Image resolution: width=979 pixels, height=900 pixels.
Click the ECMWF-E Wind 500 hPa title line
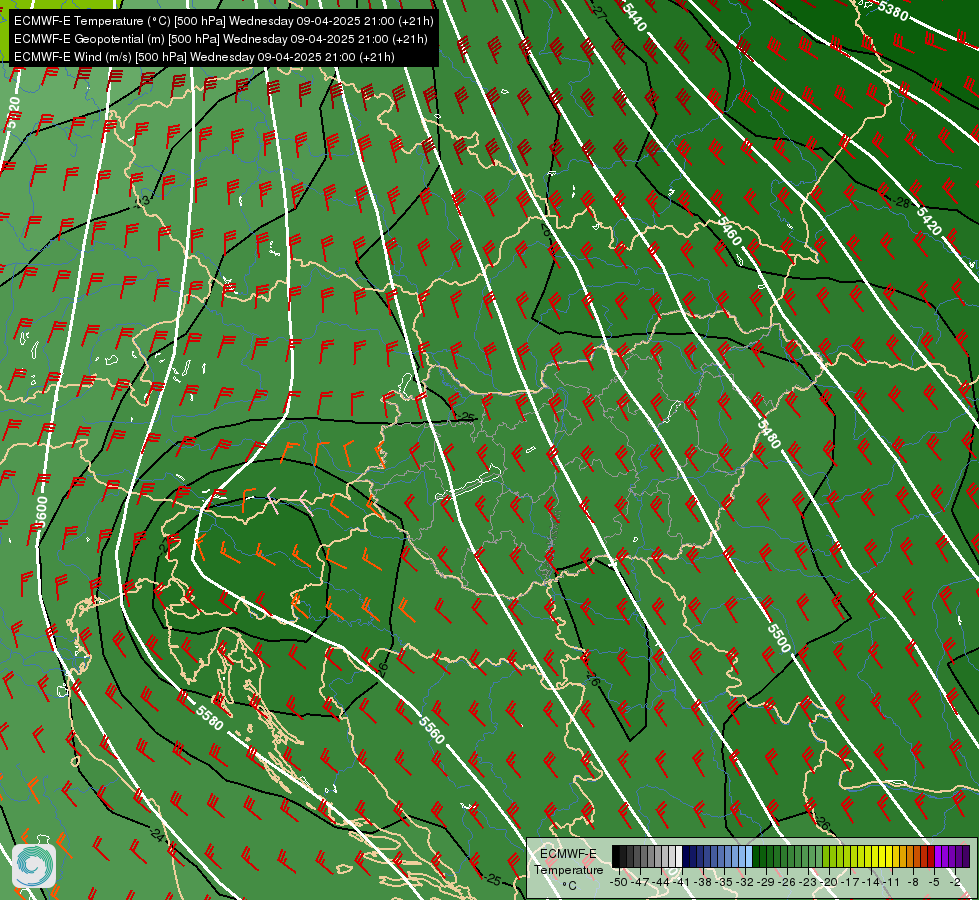204,57
